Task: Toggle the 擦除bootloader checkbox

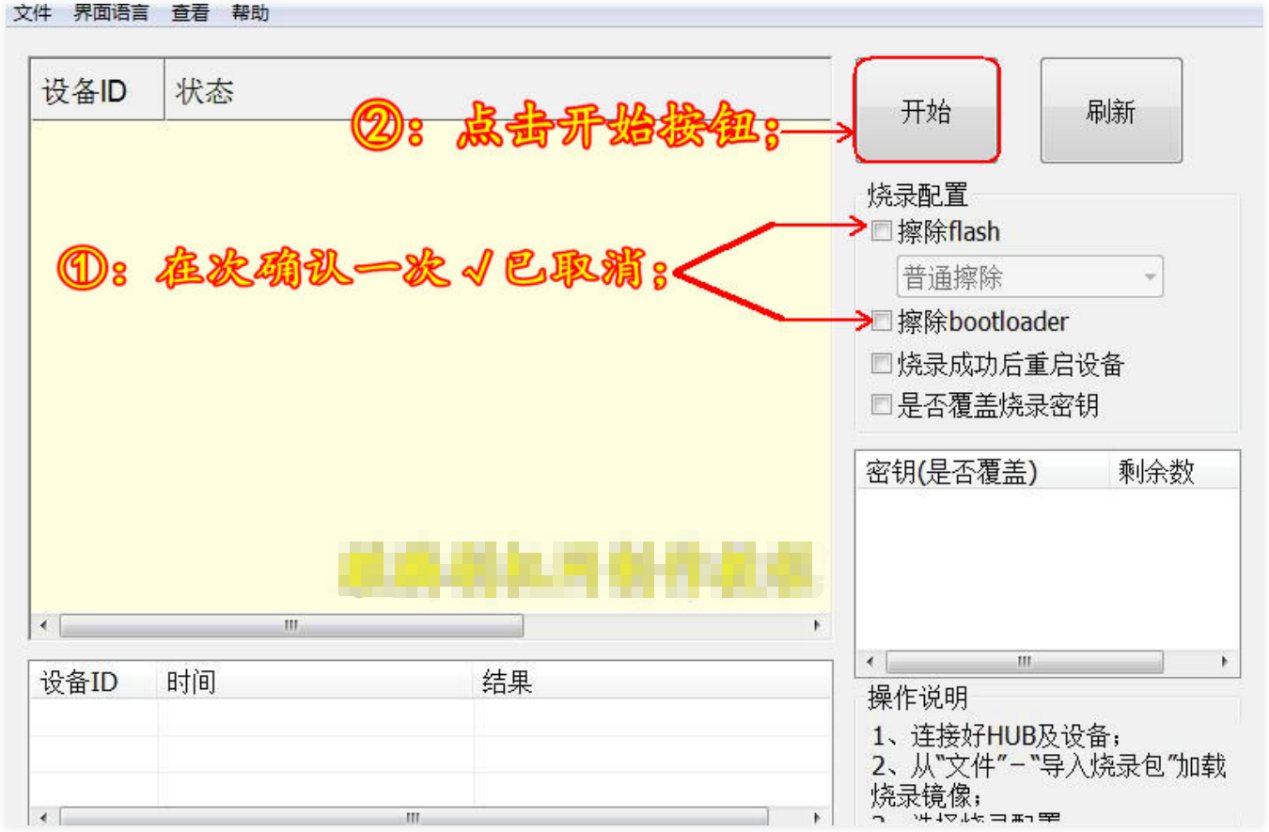Action: [x=881, y=322]
